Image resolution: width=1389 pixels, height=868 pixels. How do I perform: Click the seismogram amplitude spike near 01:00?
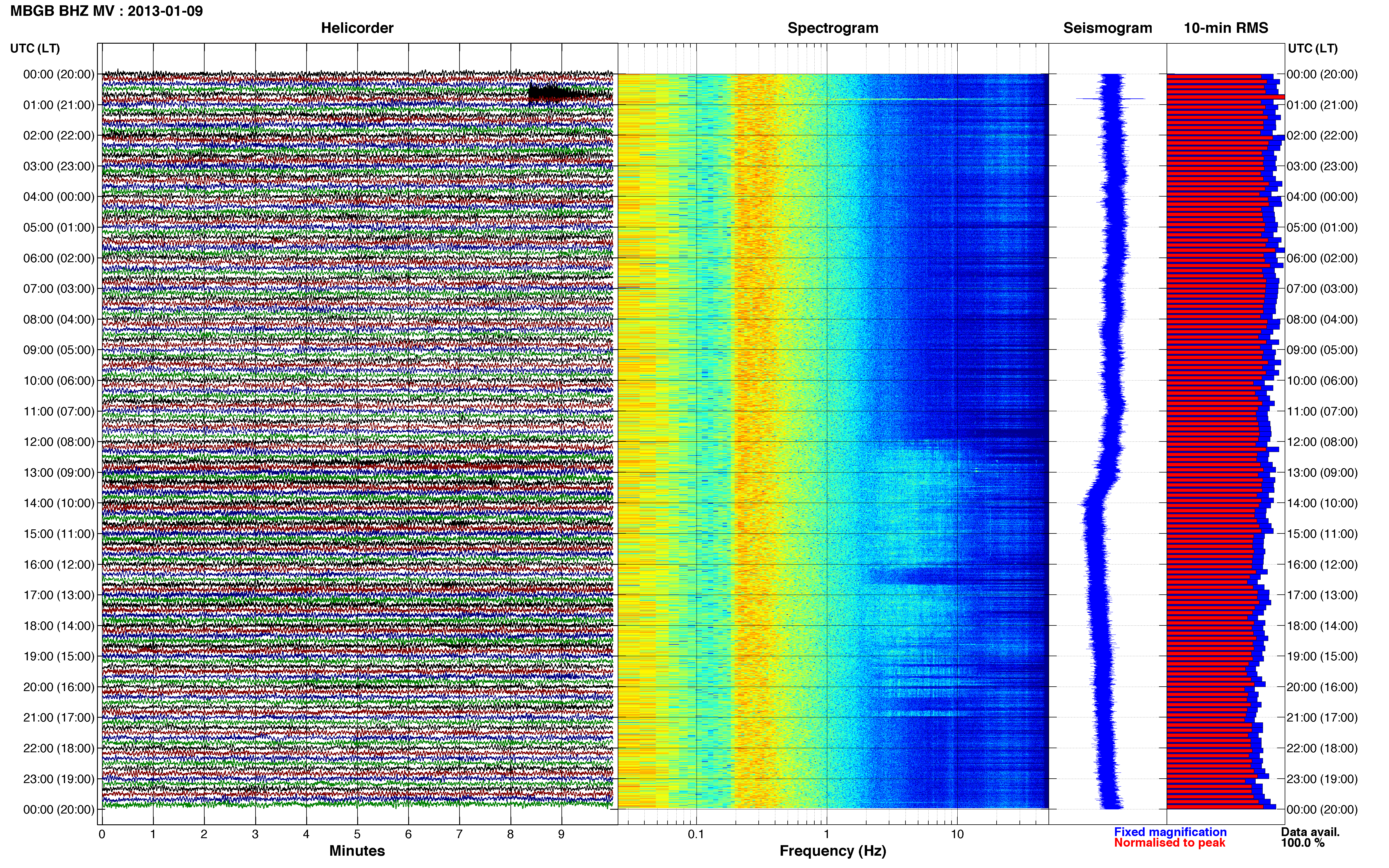point(1111,99)
